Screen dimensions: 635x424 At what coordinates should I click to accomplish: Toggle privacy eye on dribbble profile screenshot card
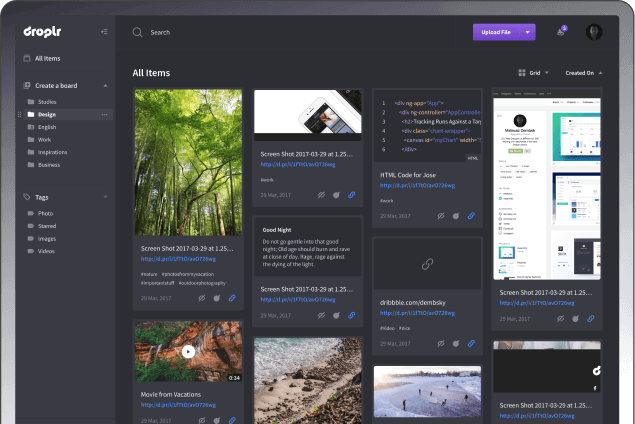560,319
